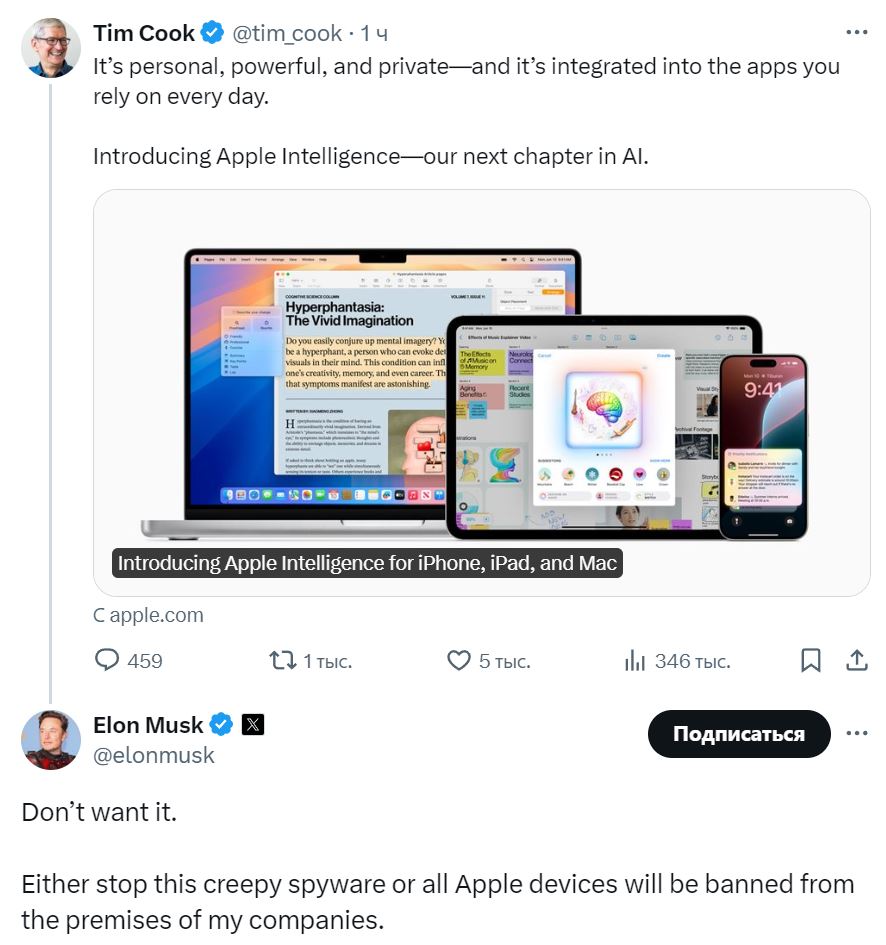Click the reply comment icon

pos(107,660)
